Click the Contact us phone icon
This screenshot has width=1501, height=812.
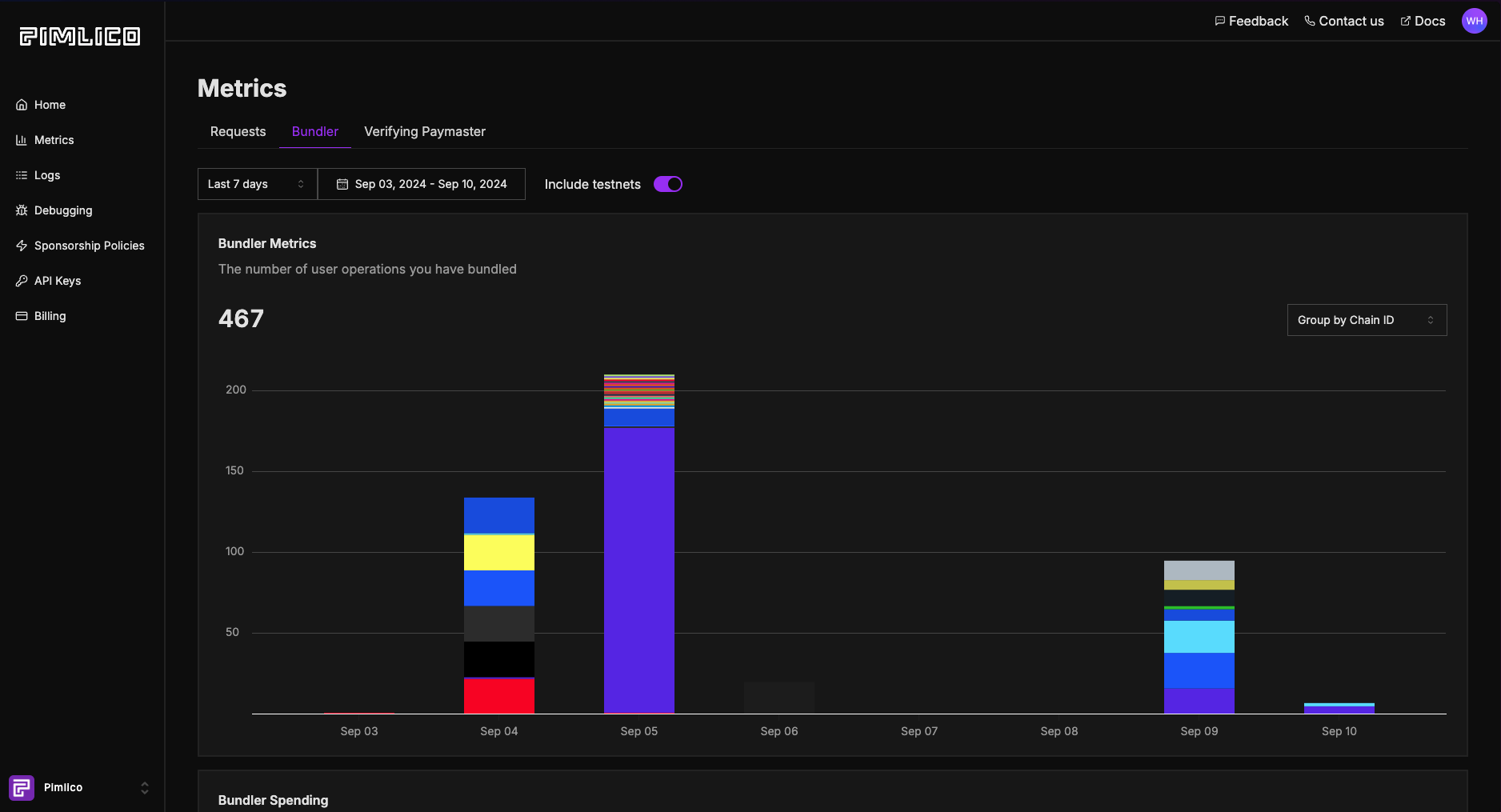pyautogui.click(x=1310, y=21)
